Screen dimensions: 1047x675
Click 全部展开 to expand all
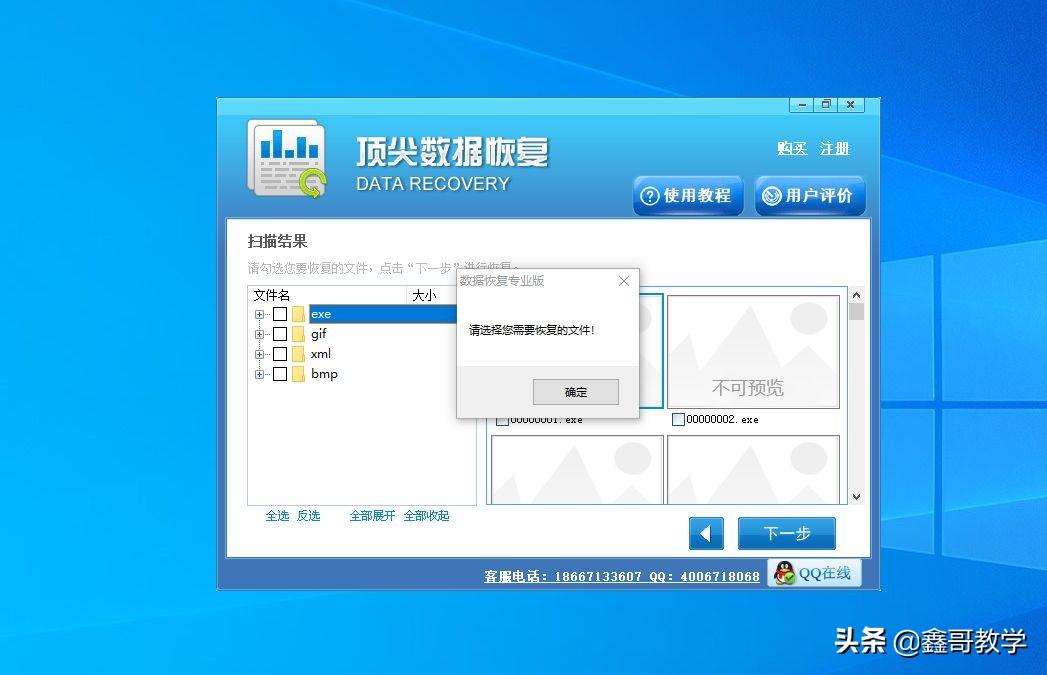point(372,515)
